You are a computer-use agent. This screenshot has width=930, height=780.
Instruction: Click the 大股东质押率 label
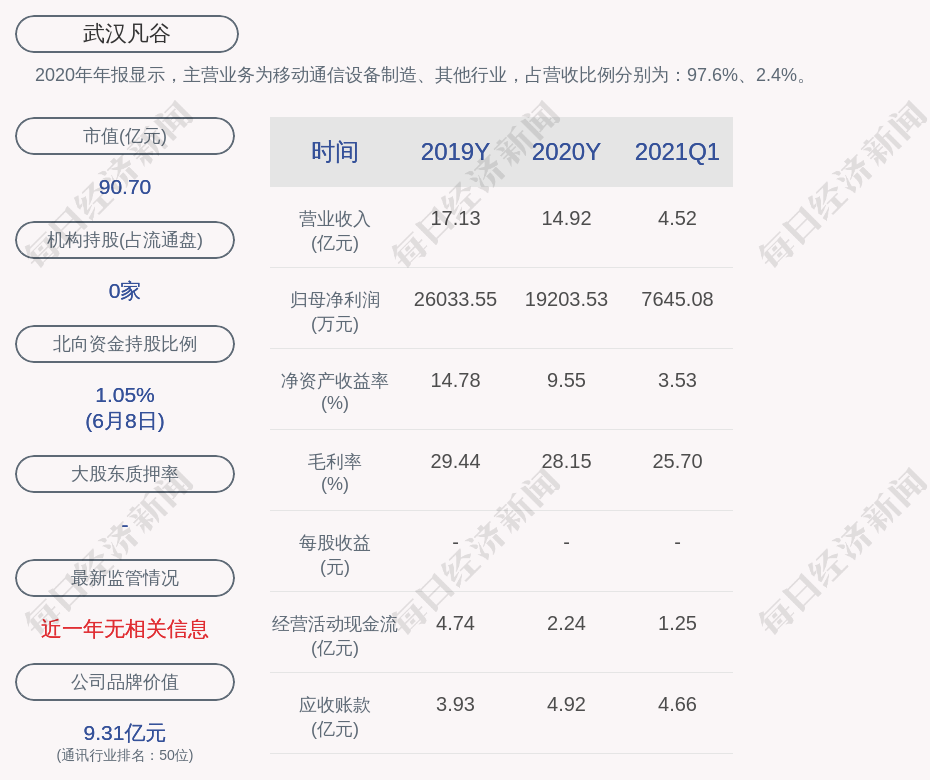[125, 474]
